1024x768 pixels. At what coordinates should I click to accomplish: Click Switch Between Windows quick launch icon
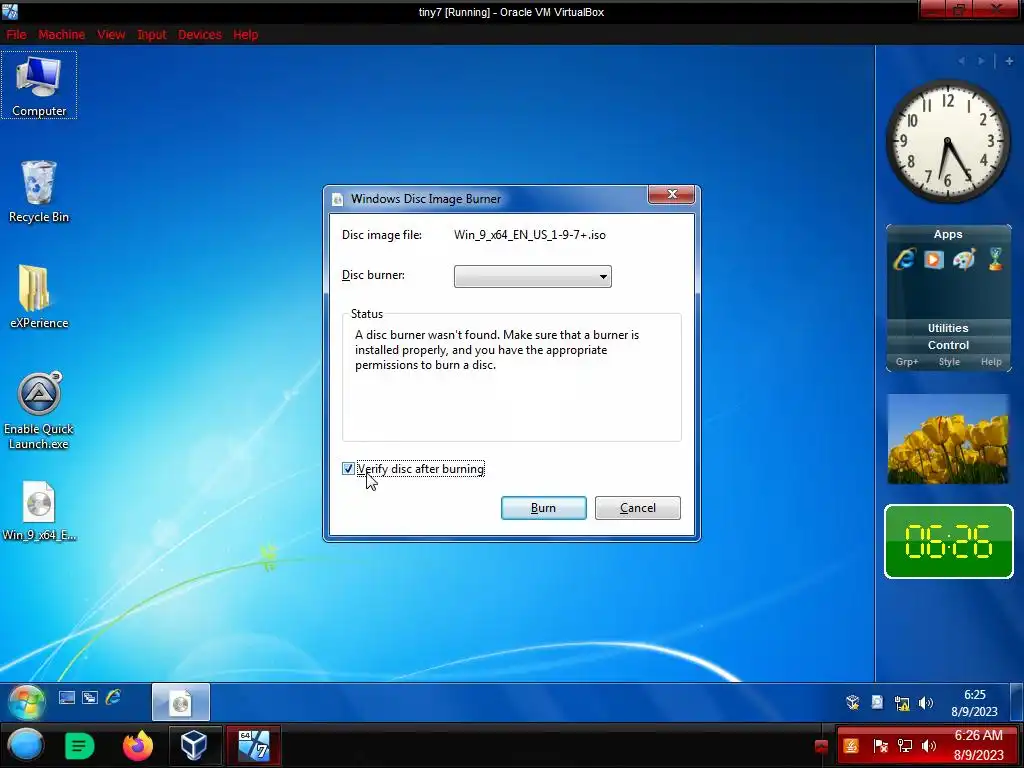(89, 697)
